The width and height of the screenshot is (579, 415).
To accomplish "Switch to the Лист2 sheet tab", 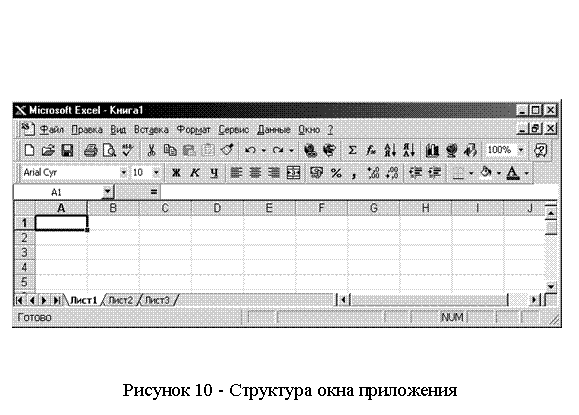I will pyautogui.click(x=121, y=300).
